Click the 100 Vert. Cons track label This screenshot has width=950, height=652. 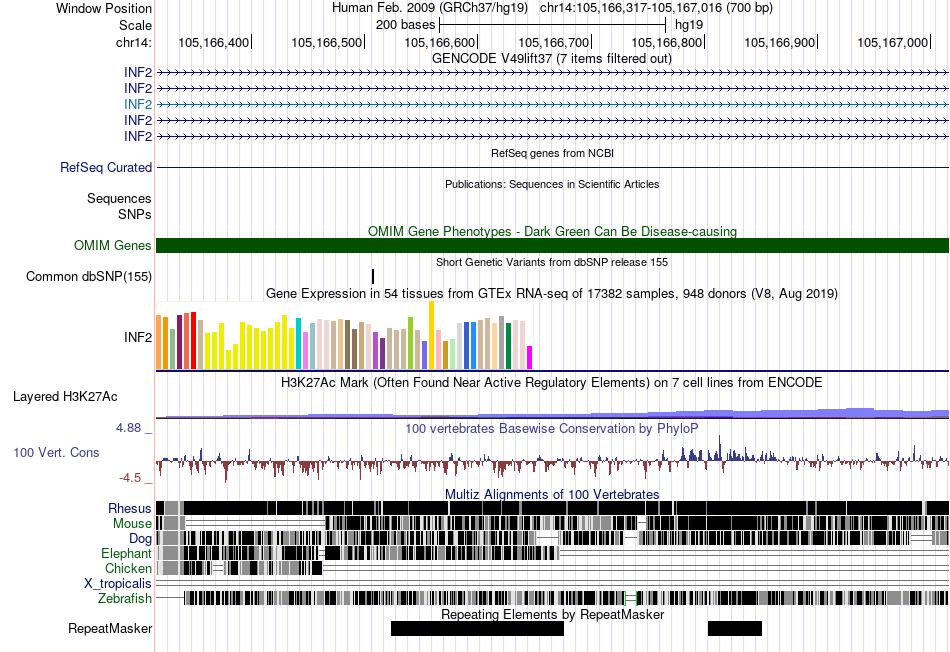pyautogui.click(x=56, y=452)
